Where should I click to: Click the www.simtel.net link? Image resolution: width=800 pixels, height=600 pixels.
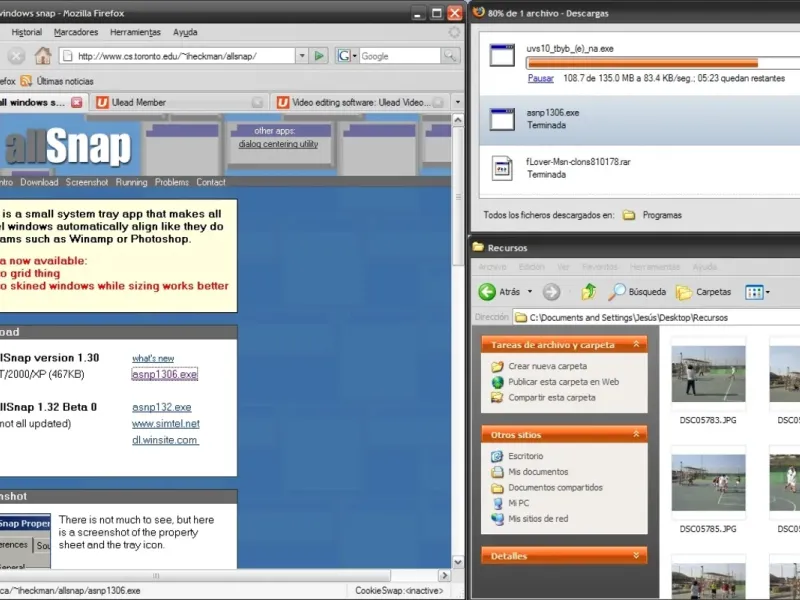click(x=166, y=424)
